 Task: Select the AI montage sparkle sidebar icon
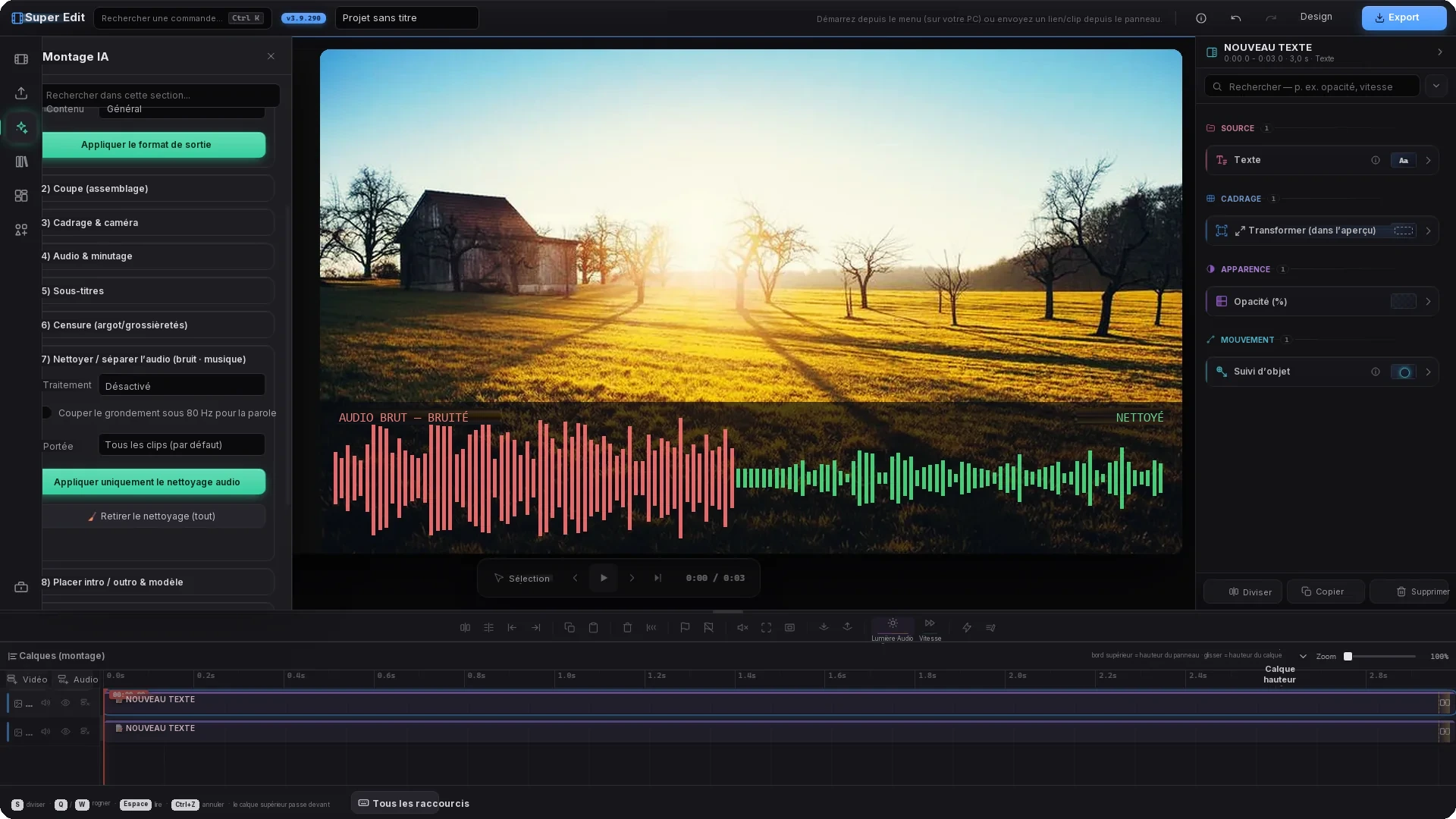[21, 127]
